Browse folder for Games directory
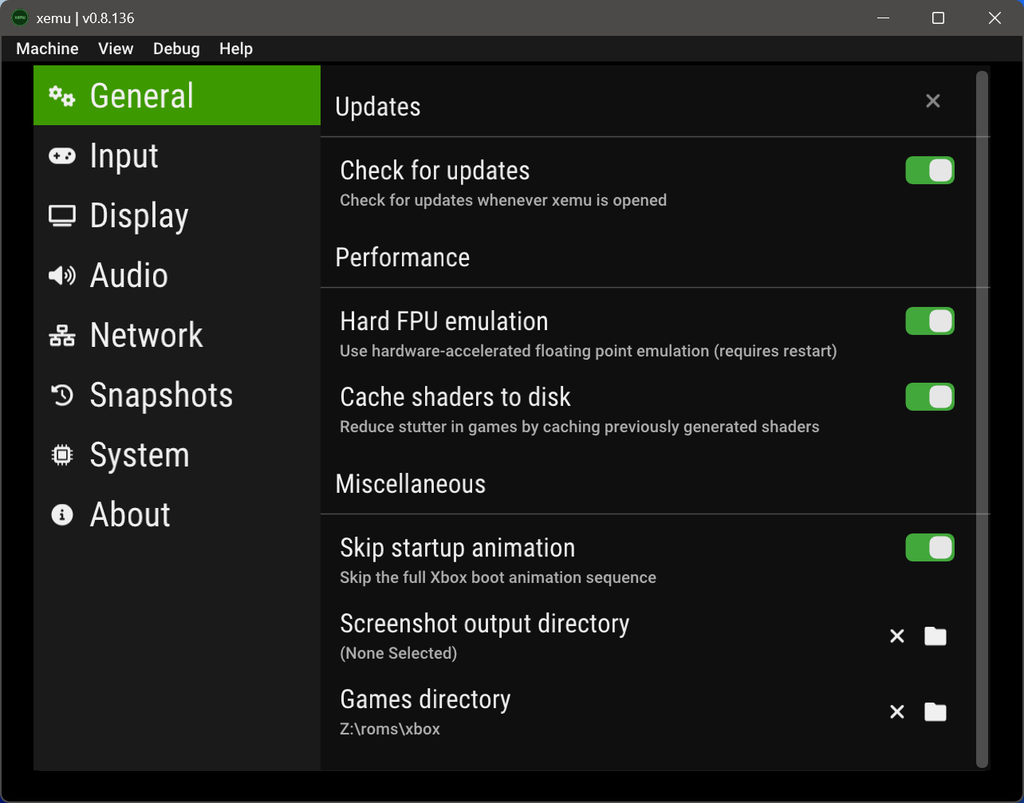Viewport: 1024px width, 803px height. (935, 712)
